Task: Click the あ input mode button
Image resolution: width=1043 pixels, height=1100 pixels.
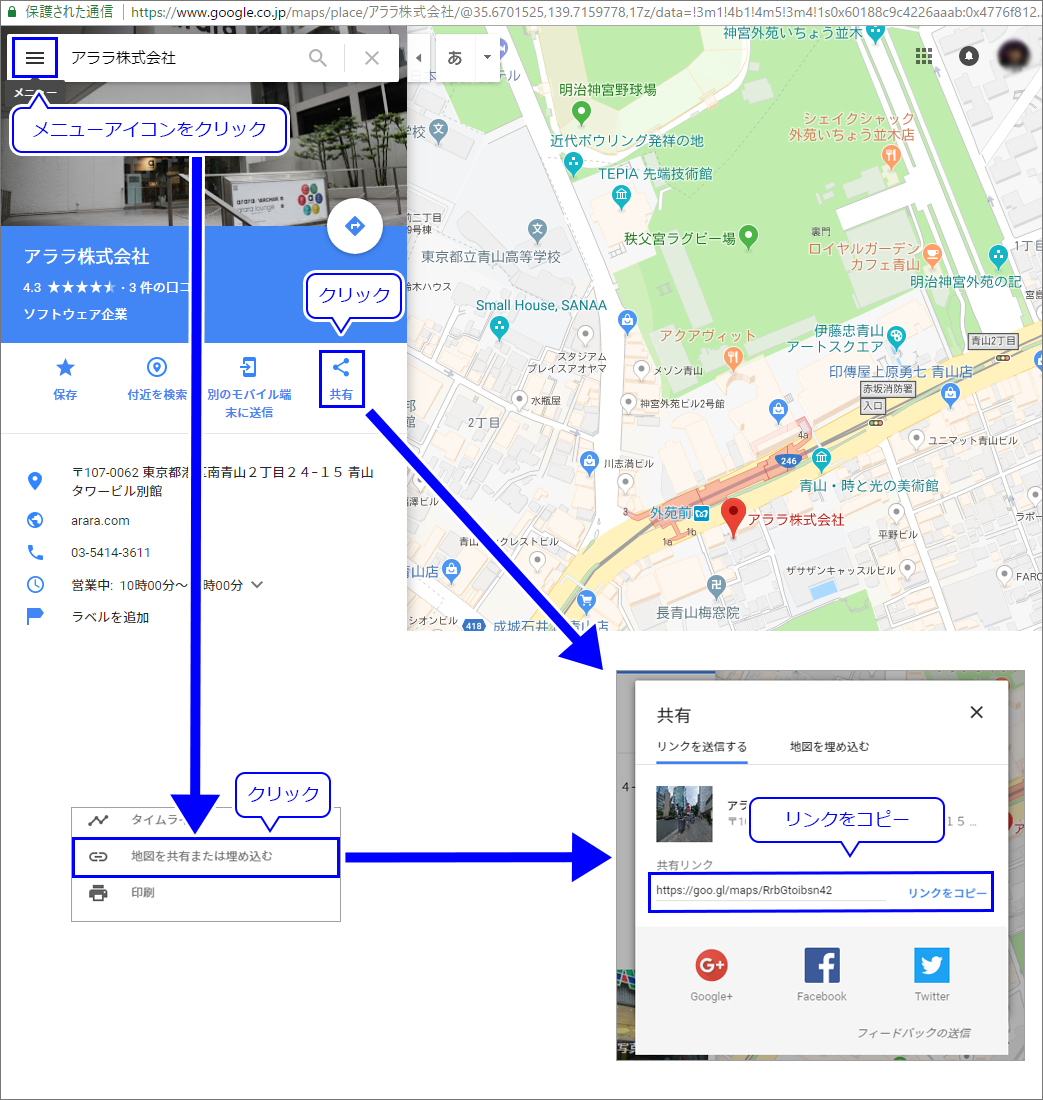Action: [455, 58]
